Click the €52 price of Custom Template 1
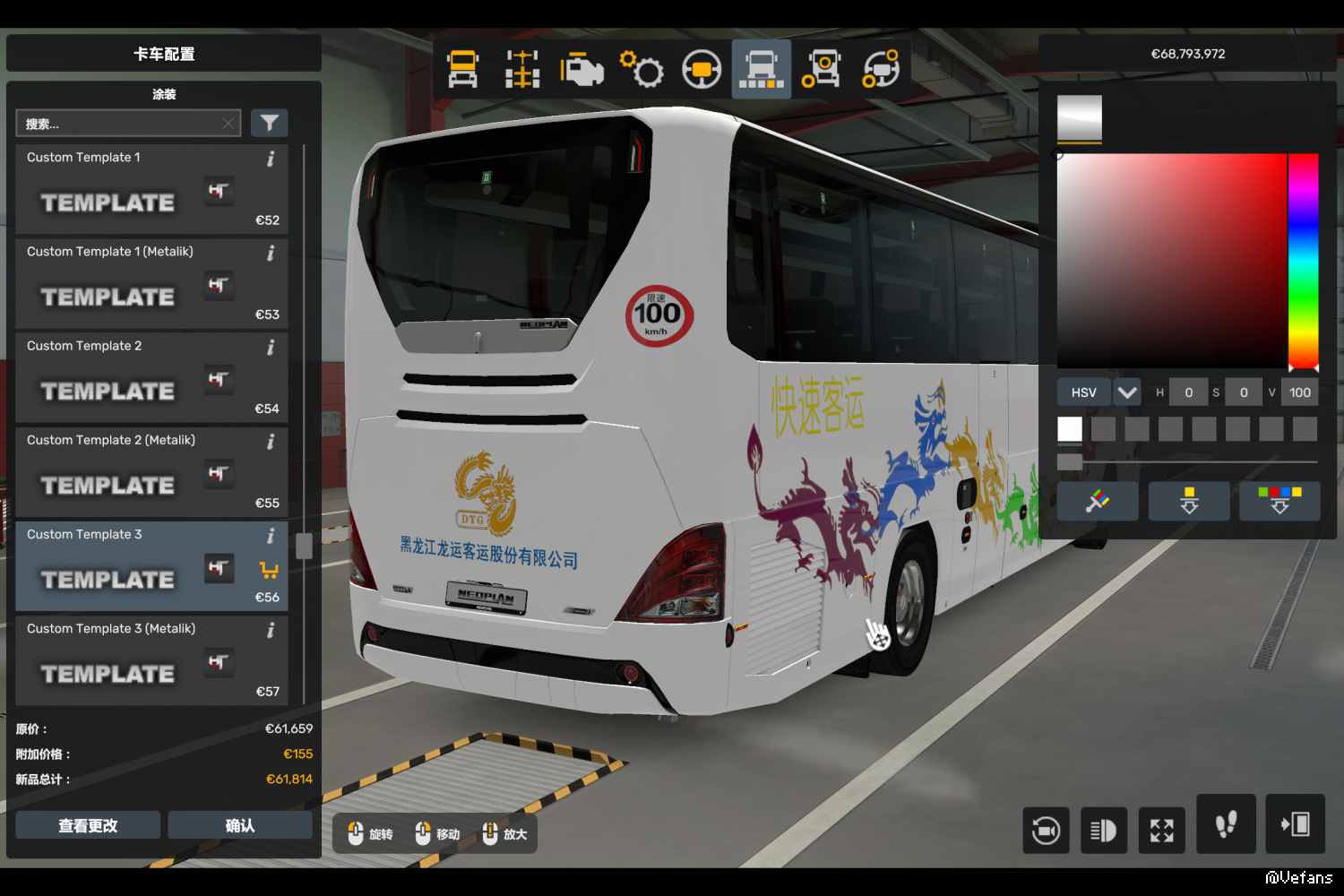 coord(267,220)
